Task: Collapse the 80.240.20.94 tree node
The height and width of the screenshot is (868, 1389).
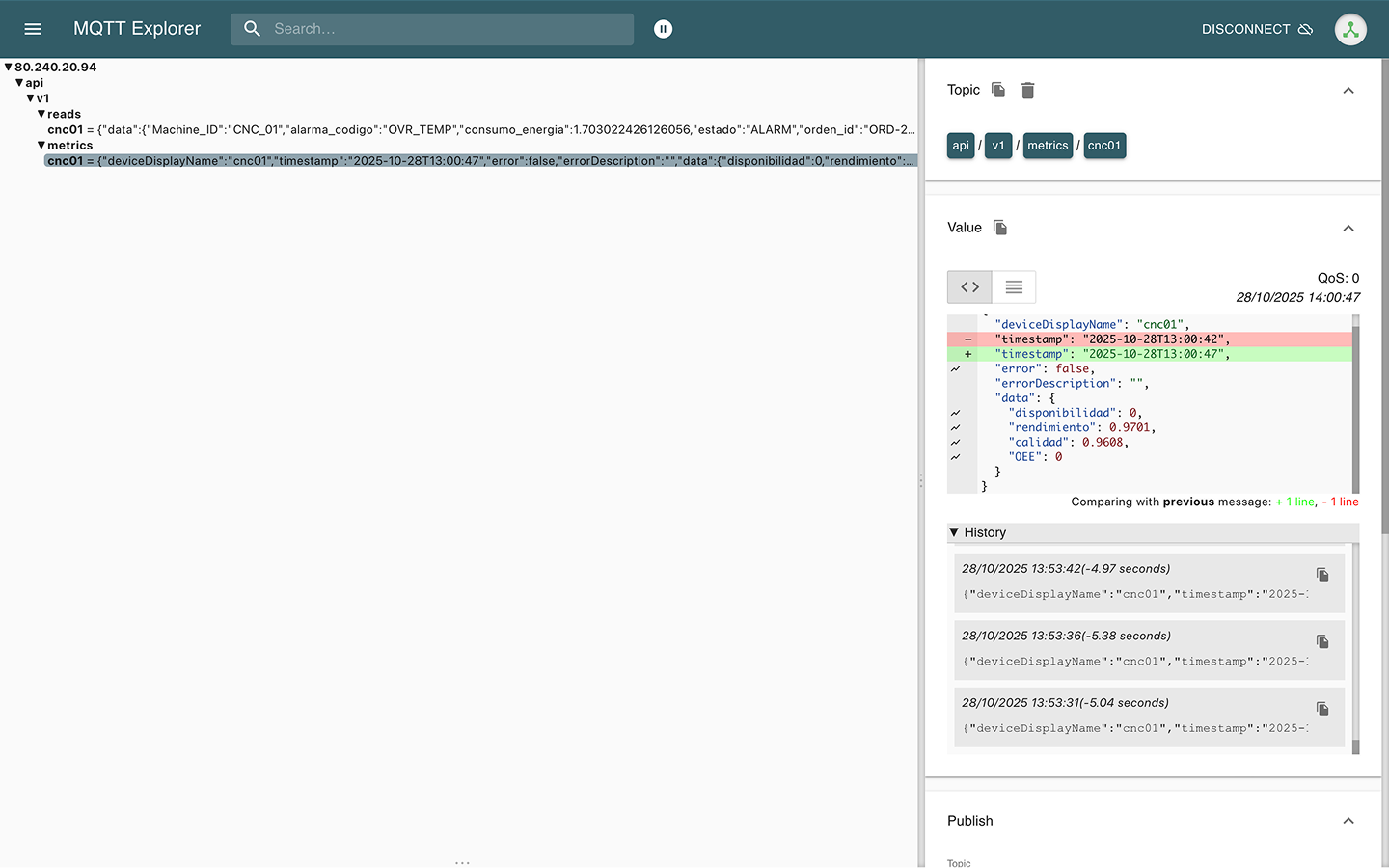Action: click(x=9, y=68)
